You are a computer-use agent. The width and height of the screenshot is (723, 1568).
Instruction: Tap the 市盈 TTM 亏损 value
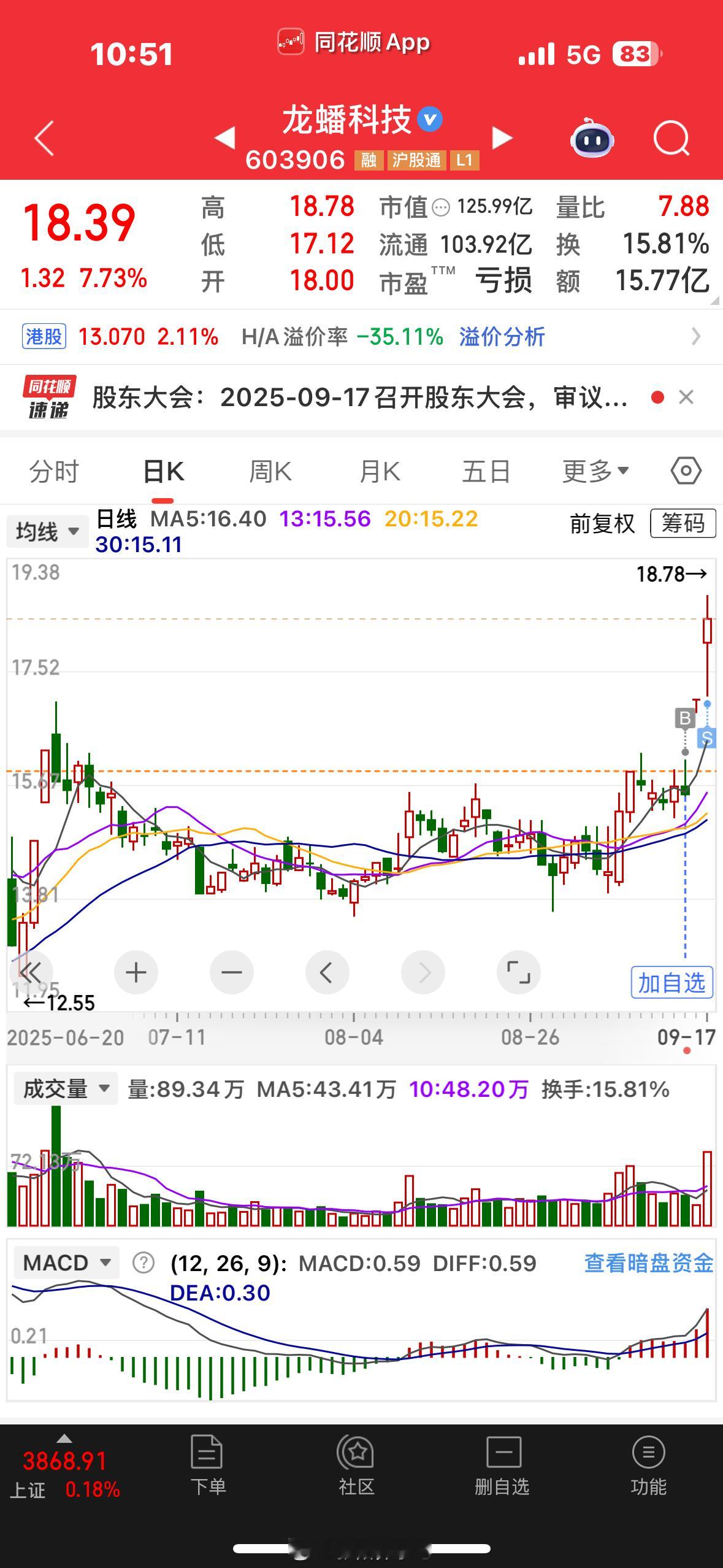pos(503,281)
